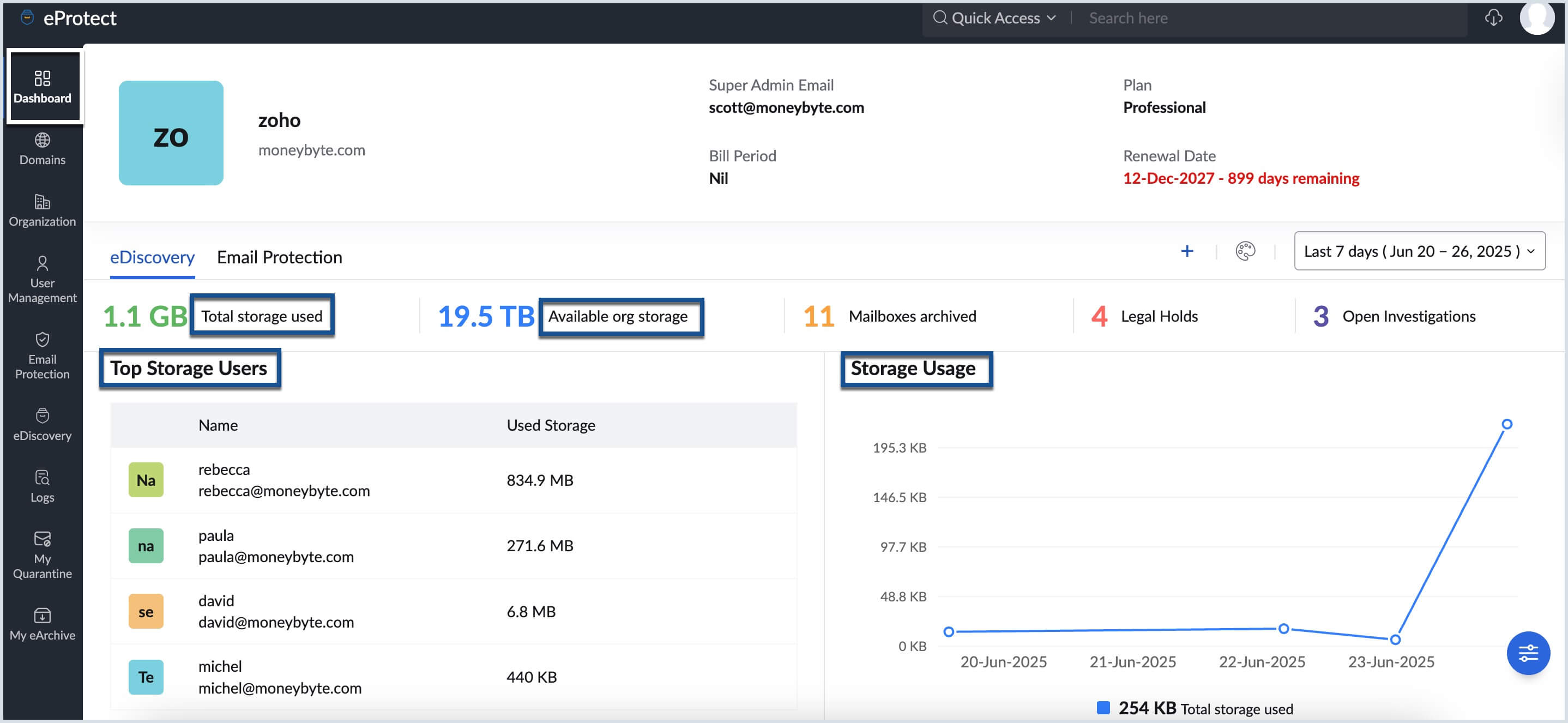Select the eDiscovery tab

(x=152, y=257)
